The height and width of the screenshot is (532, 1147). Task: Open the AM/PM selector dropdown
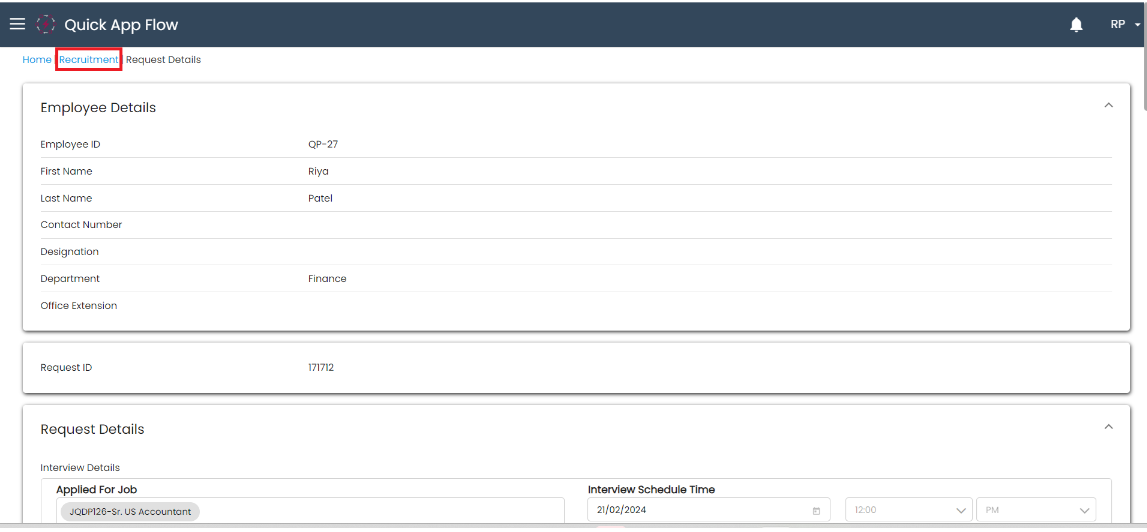[1035, 510]
